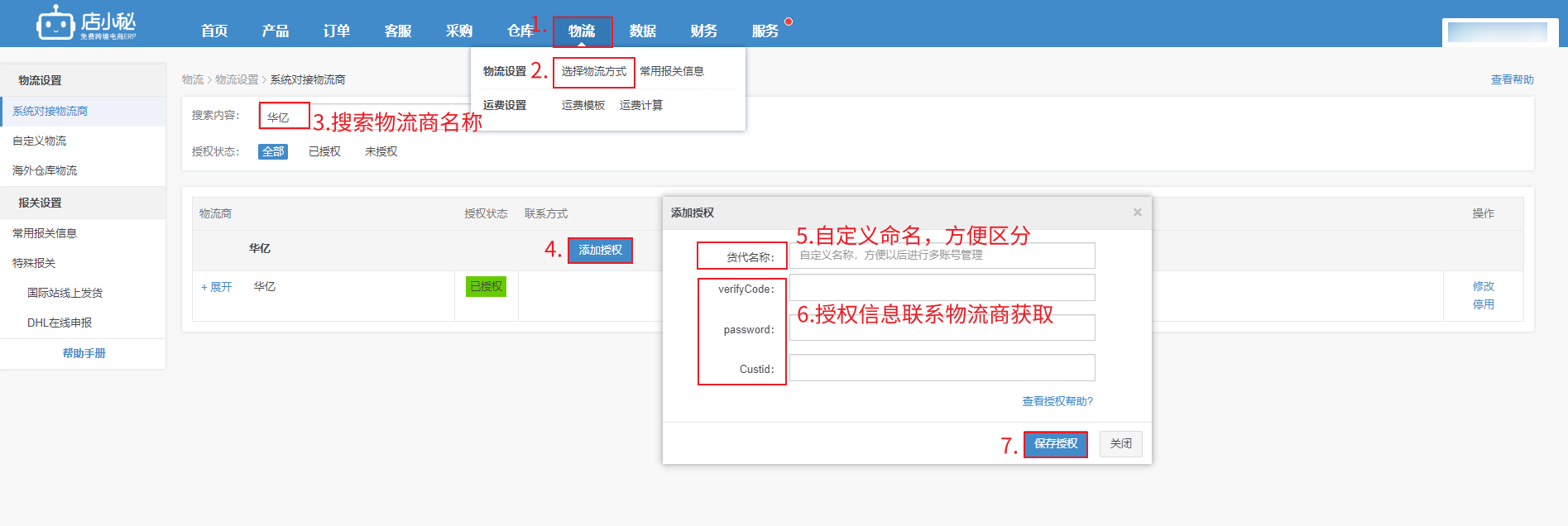Viewport: 1568px width, 526px height.
Task: Filter 授权状态 by 未授权
Action: point(381,151)
